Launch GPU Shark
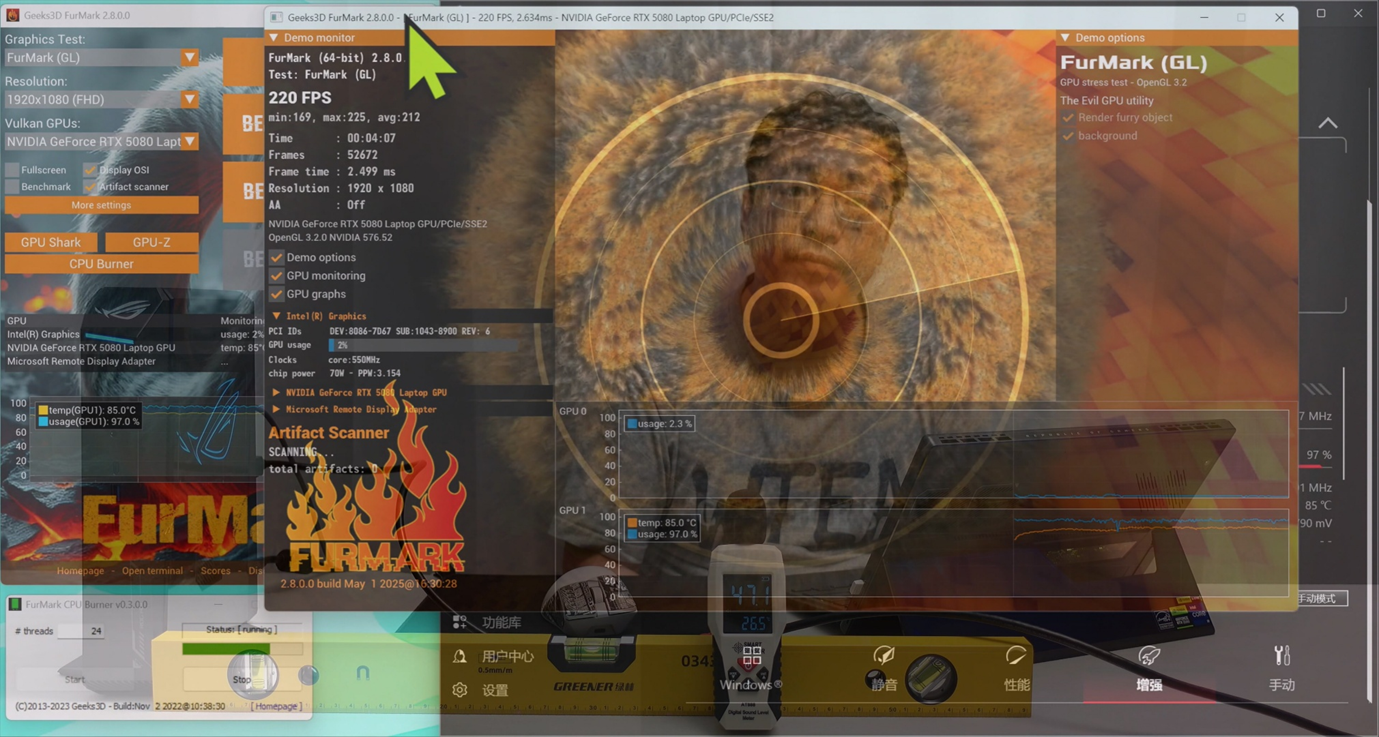The width and height of the screenshot is (1379, 737). [51, 242]
